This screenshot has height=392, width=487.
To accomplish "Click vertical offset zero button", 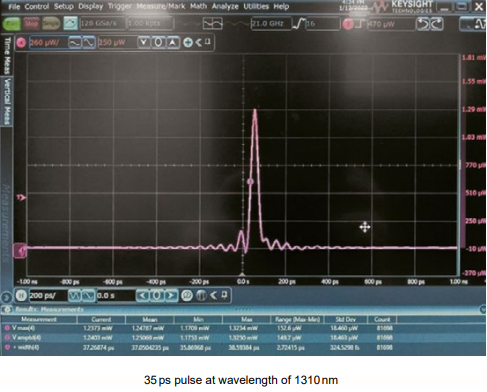I will tap(158, 43).
